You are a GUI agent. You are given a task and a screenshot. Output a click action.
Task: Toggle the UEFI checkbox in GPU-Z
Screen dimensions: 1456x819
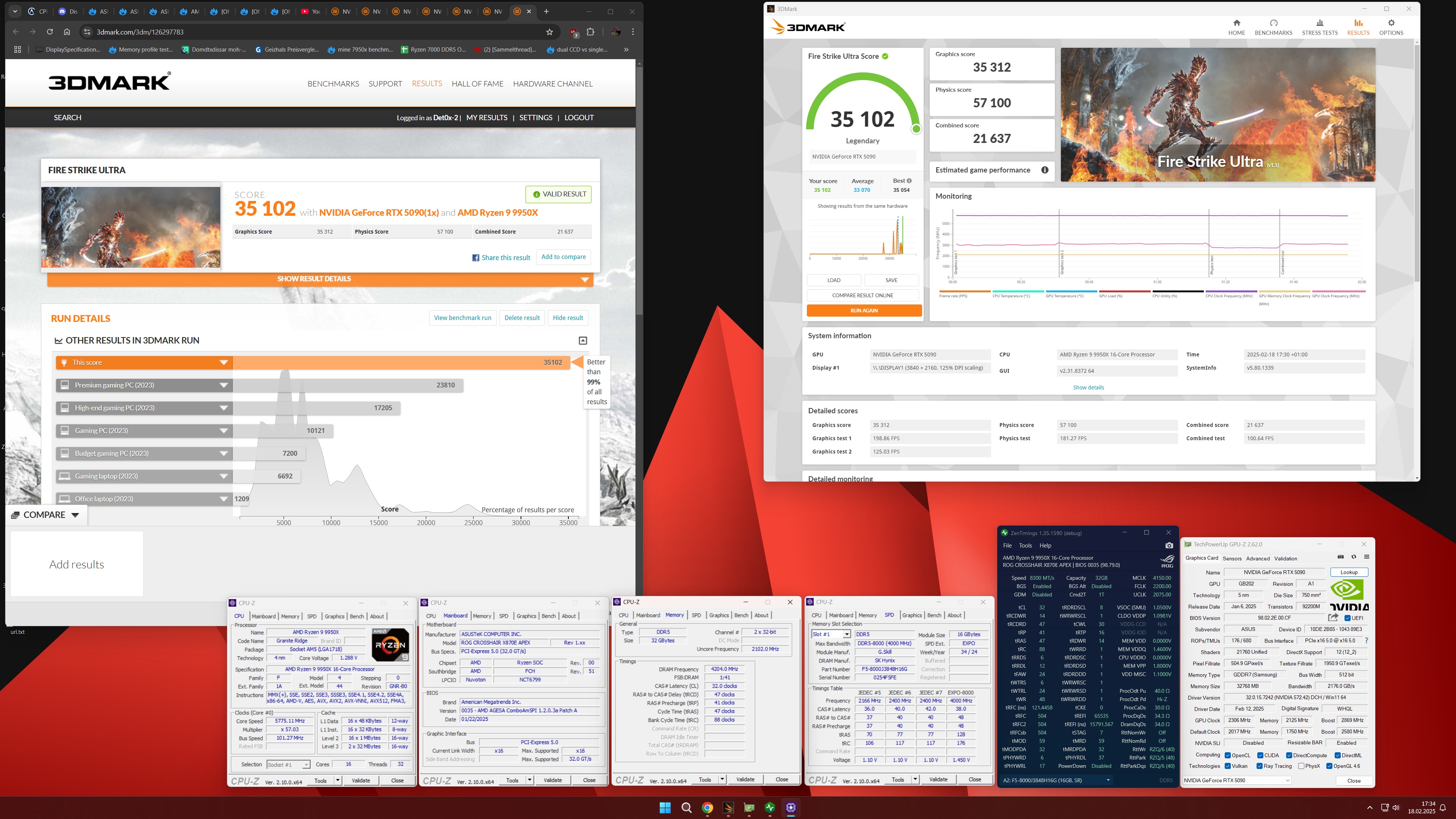point(1348,618)
